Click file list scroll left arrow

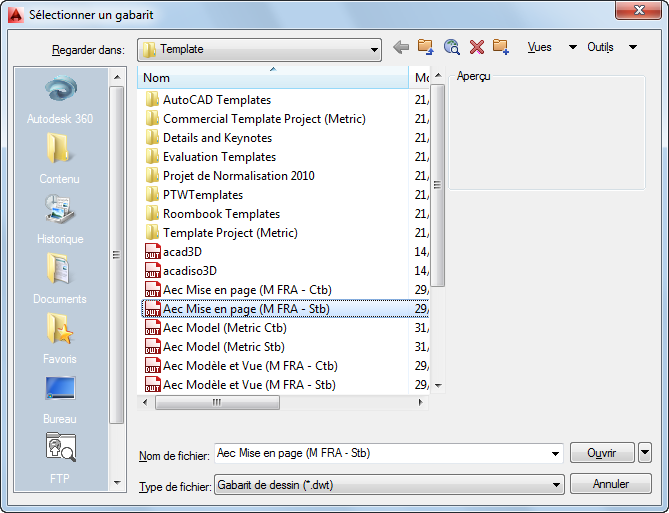(x=145, y=402)
